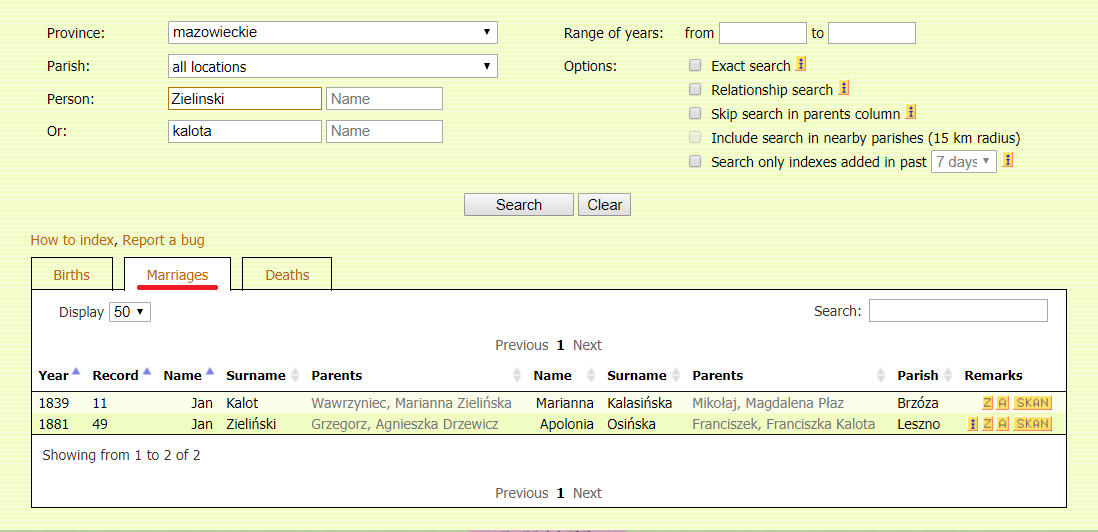Screen dimensions: 1098x532
Task: Toggle the Relationship search checkbox
Action: click(695, 90)
